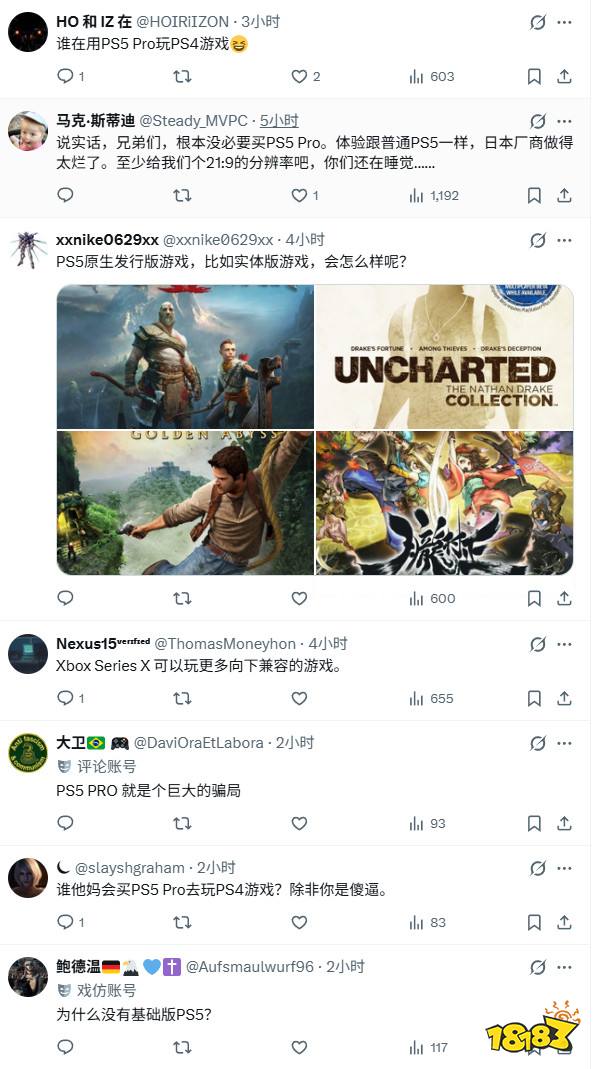Reply to the HOIRiIZON tweet
The width and height of the screenshot is (593, 1069).
[65, 76]
